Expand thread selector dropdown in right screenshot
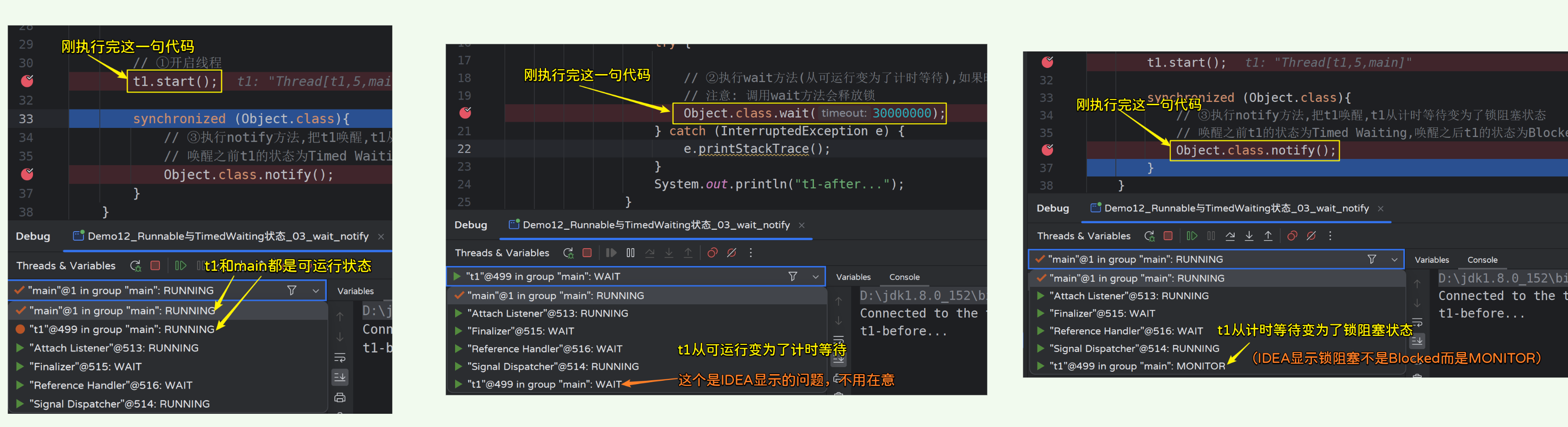Image resolution: width=1568 pixels, height=427 pixels. point(1394,260)
